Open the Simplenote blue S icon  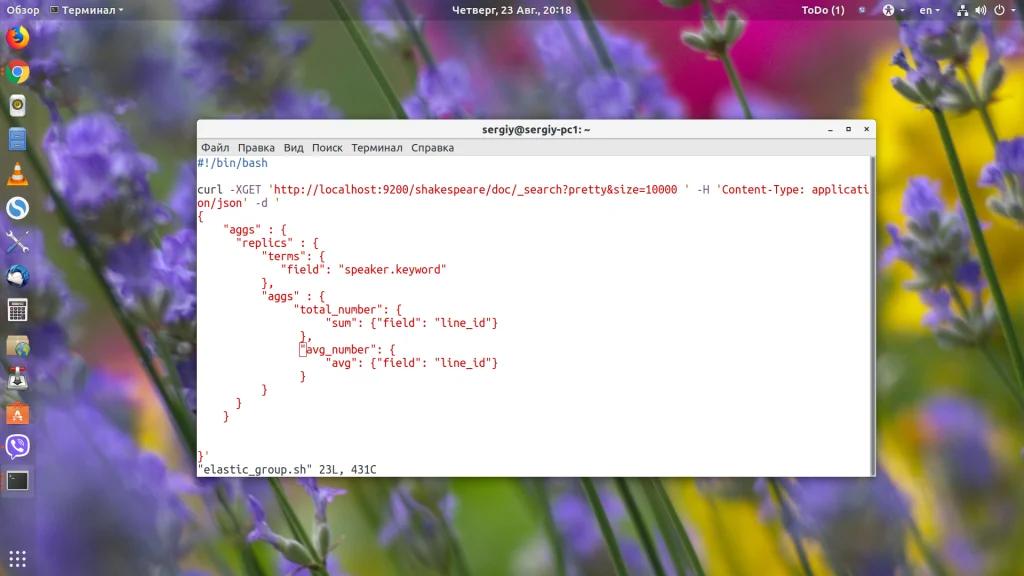[18, 208]
